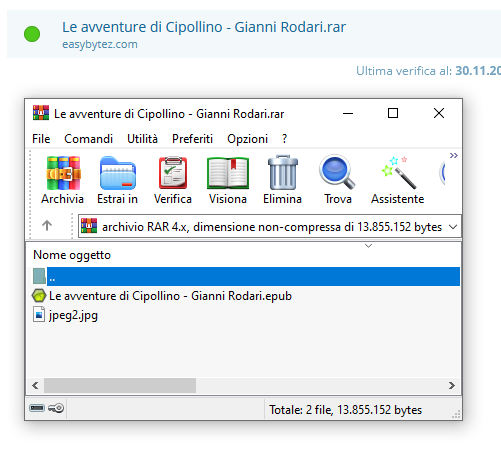
Task: Maximize the WinRAR window
Action: click(393, 114)
